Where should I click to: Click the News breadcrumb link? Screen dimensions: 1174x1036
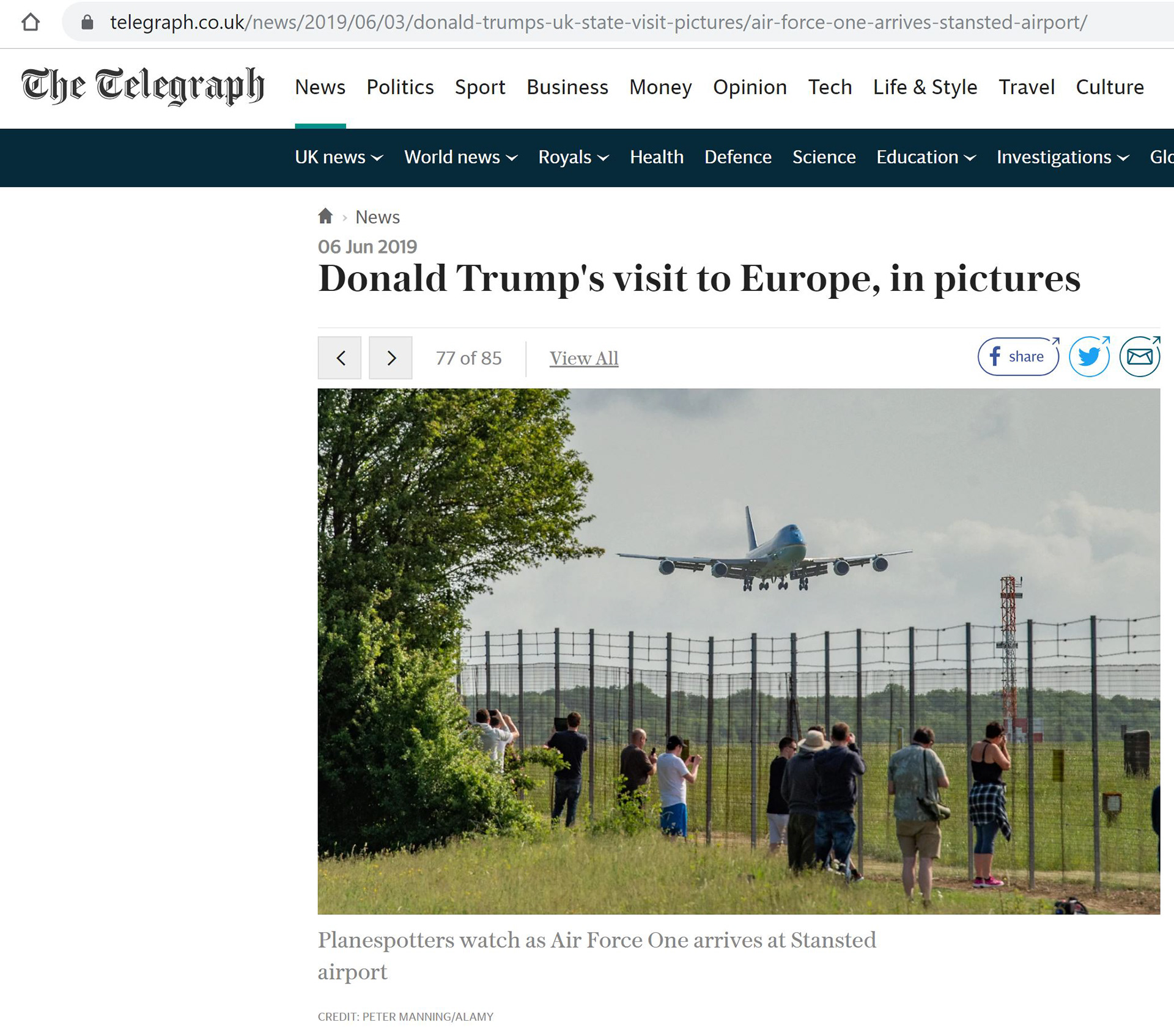point(377,217)
